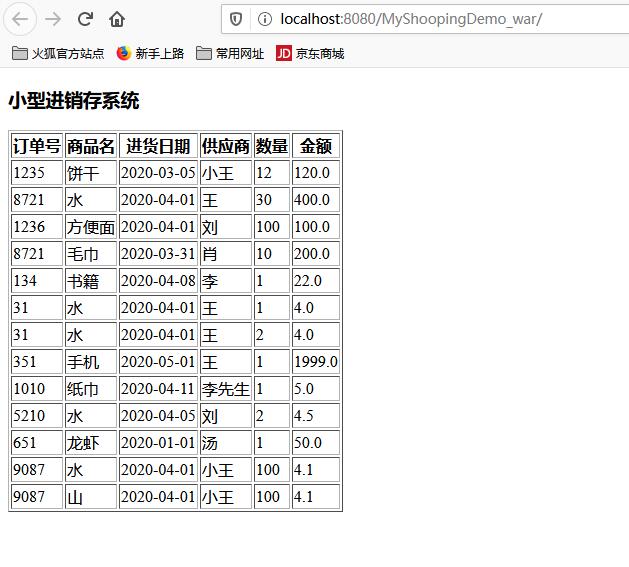Select date cell 2020-04-08
Viewport: 629px width, 567px height.
pos(158,280)
